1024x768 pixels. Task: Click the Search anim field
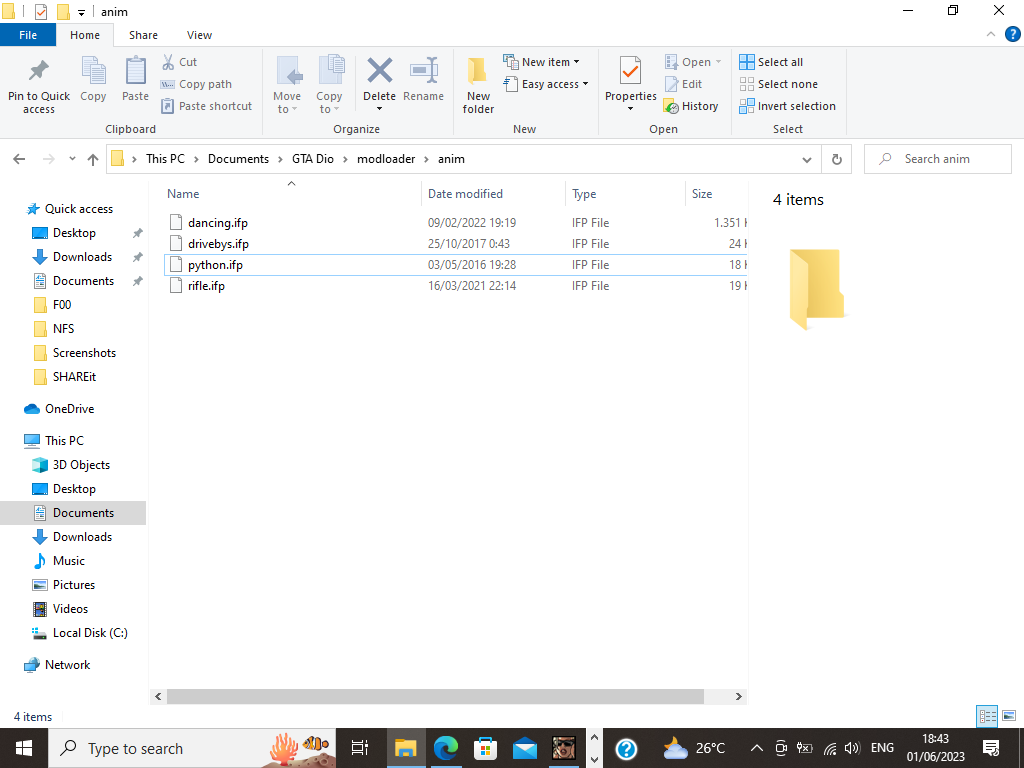pyautogui.click(x=937, y=159)
